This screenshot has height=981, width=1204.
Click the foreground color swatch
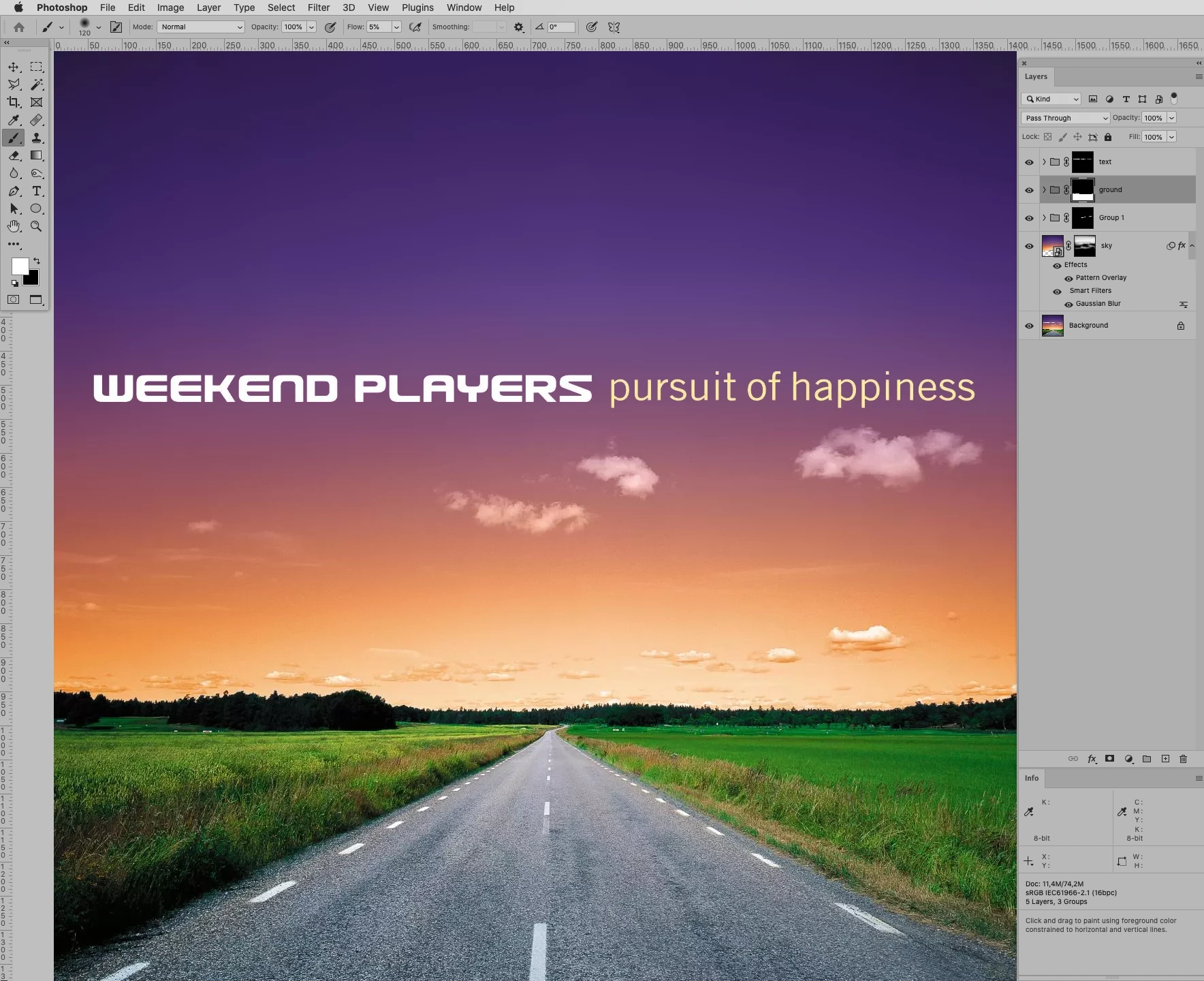pos(19,265)
